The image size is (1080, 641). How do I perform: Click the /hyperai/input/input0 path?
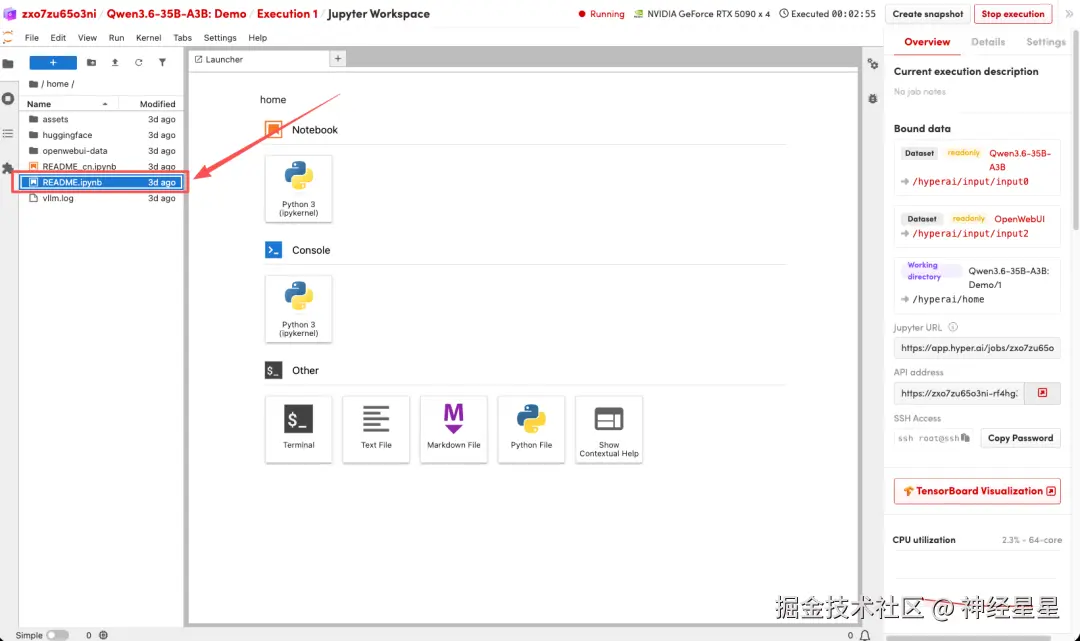[x=970, y=182]
